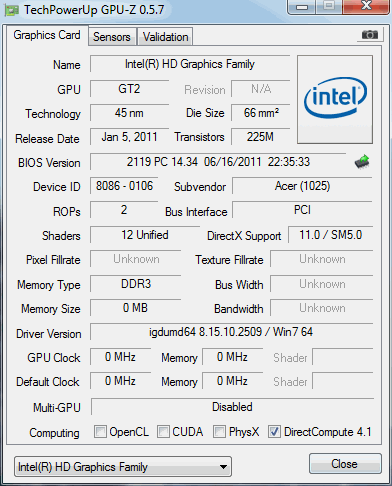The width and height of the screenshot is (392, 486).
Task: Click the Driver Version field
Action: [x=231, y=332]
